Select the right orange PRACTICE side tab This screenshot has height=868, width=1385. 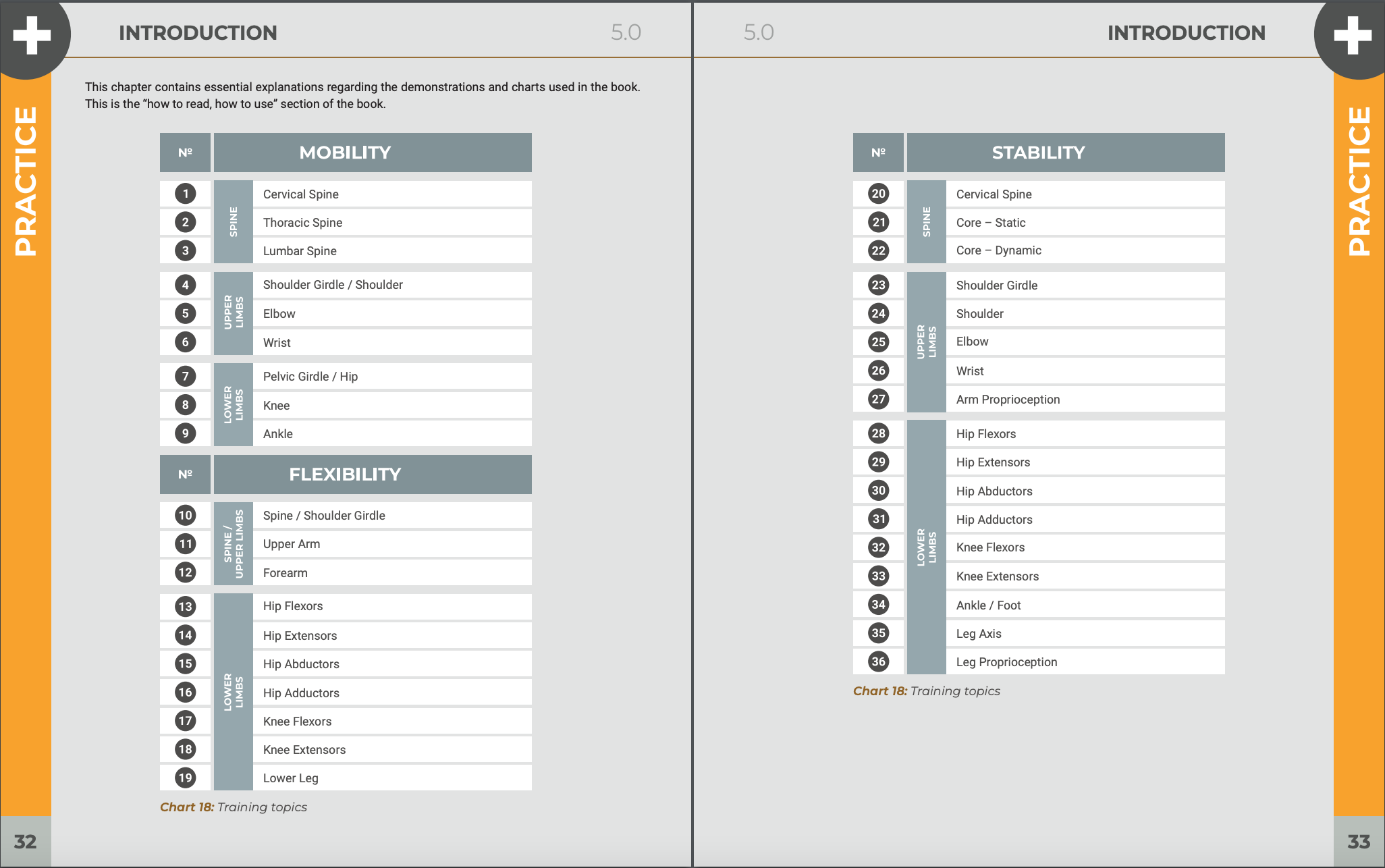tap(1359, 182)
